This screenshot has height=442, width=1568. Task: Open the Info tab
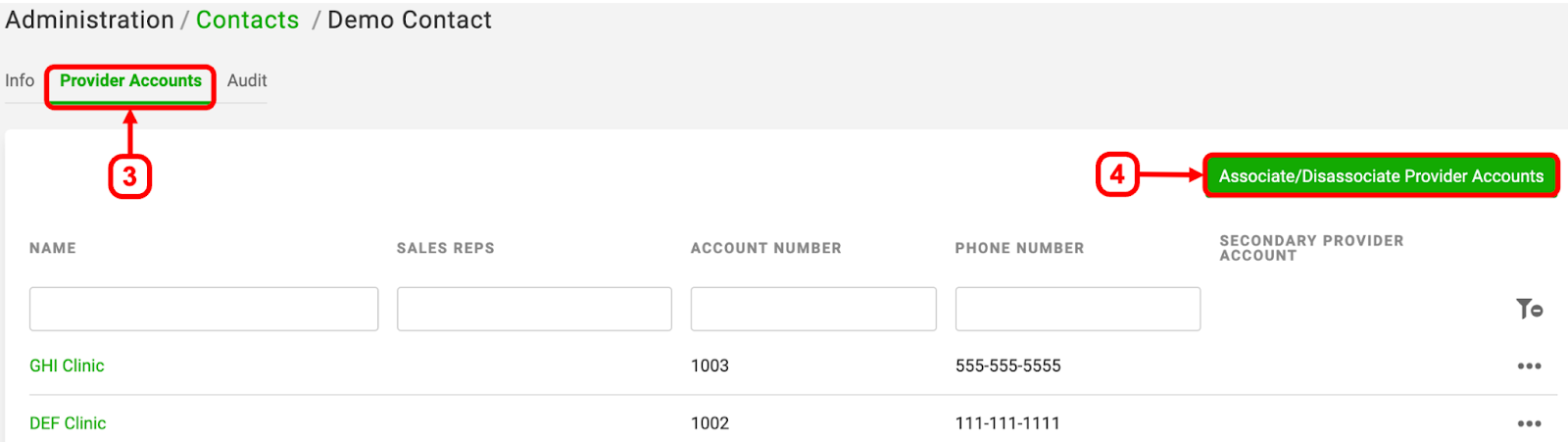pos(20,80)
